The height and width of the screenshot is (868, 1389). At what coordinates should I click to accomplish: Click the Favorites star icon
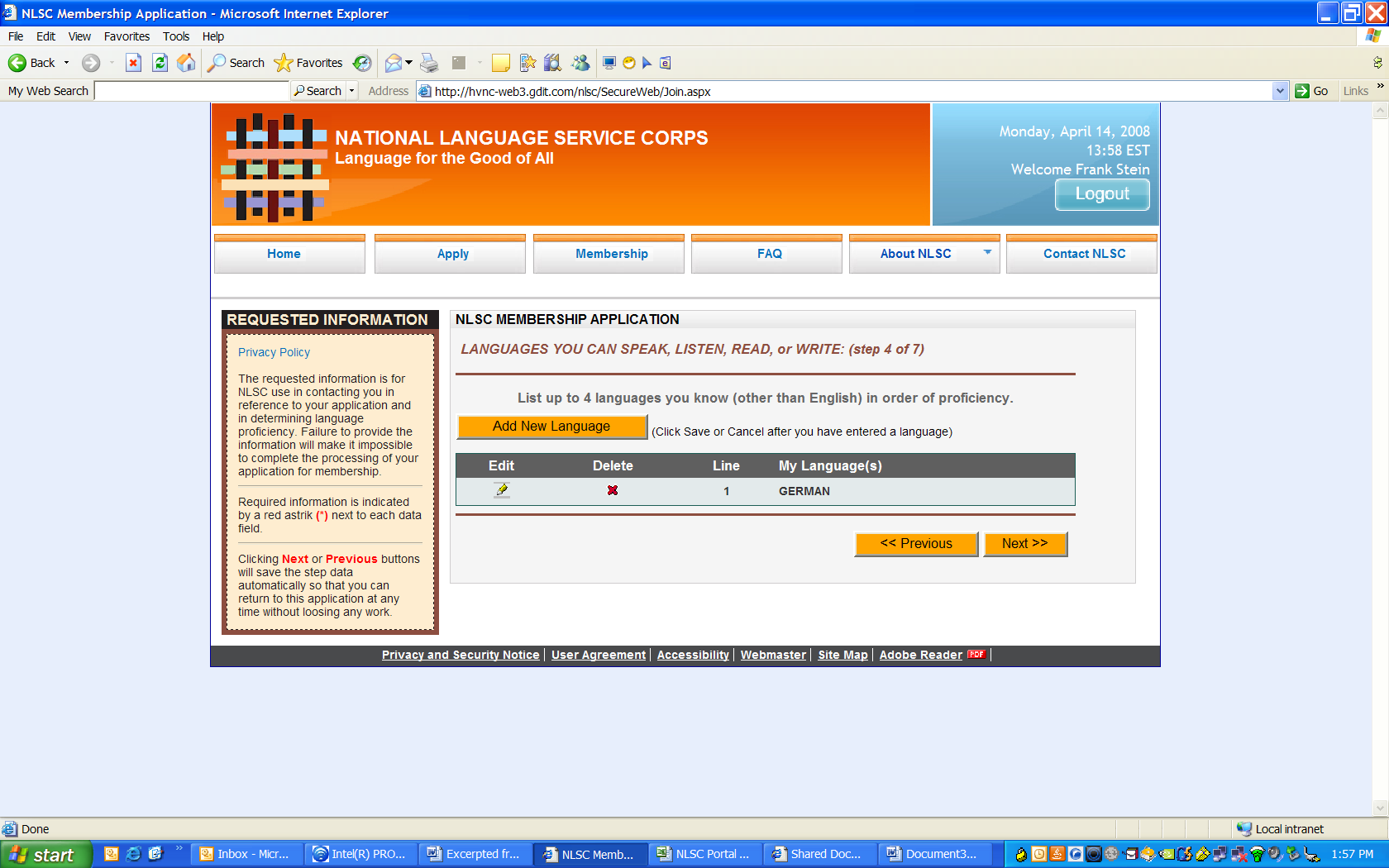[x=284, y=63]
